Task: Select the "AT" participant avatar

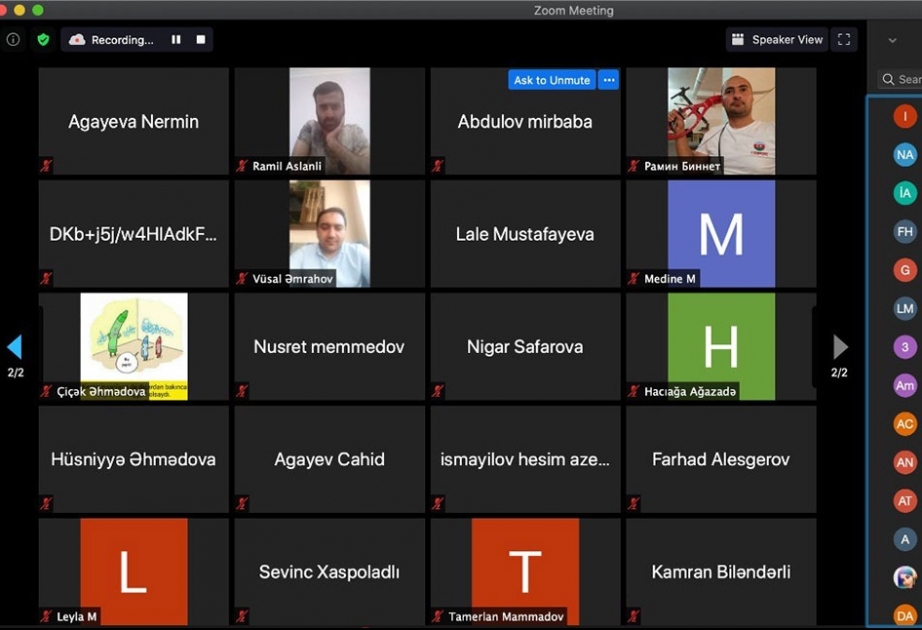Action: pos(905,501)
